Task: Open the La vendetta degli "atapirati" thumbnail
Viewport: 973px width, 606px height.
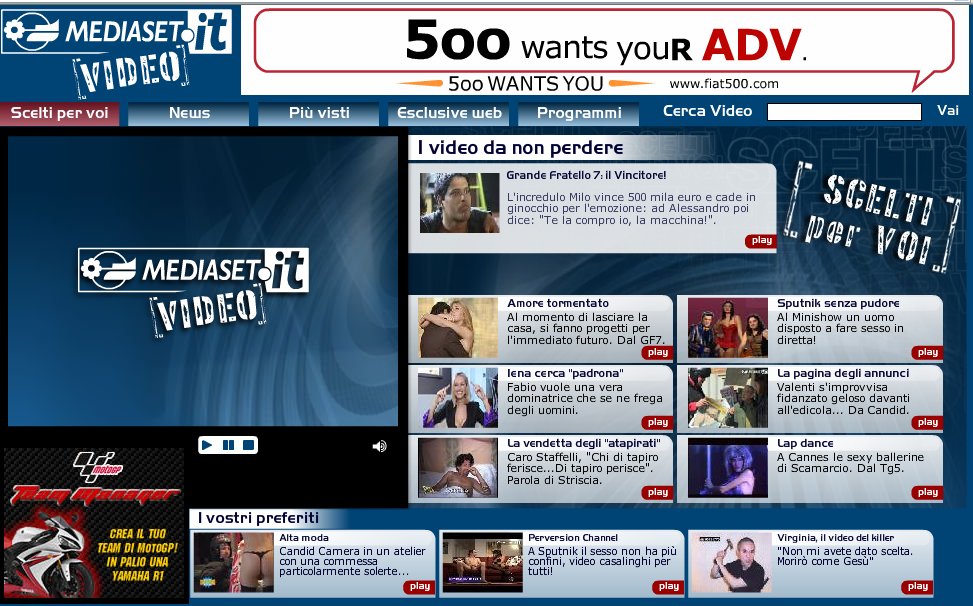Action: (x=458, y=468)
